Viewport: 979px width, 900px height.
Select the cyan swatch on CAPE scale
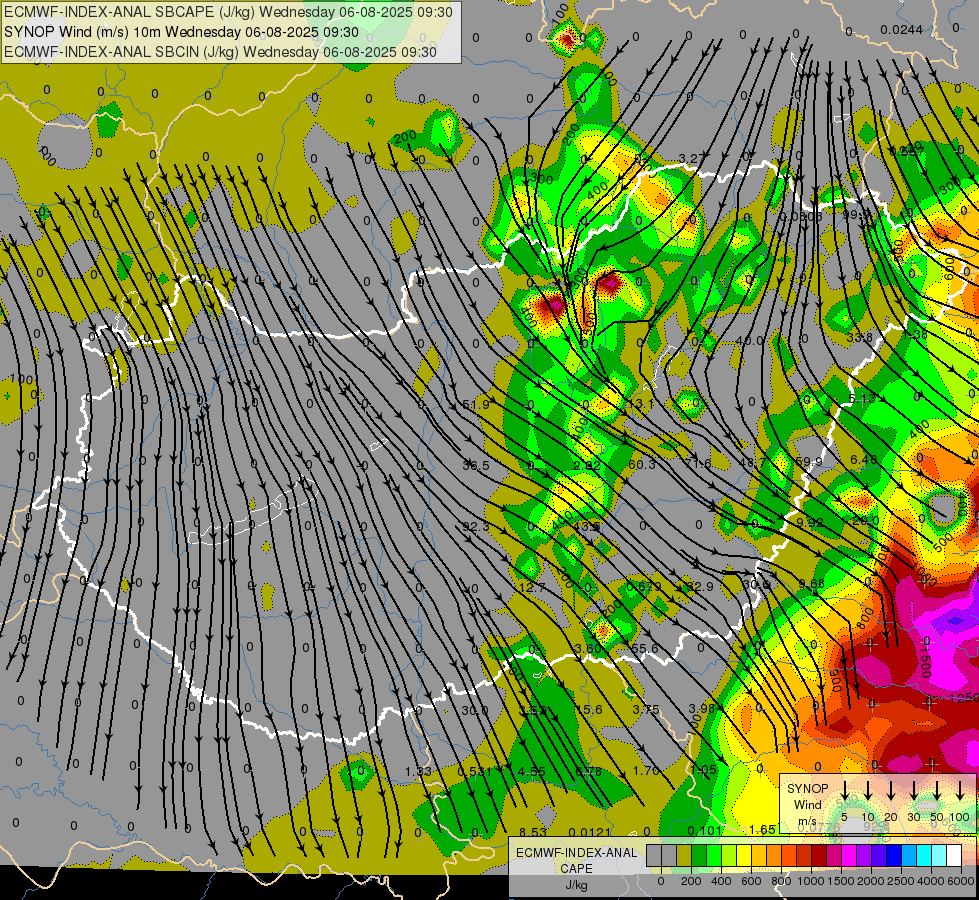click(924, 855)
